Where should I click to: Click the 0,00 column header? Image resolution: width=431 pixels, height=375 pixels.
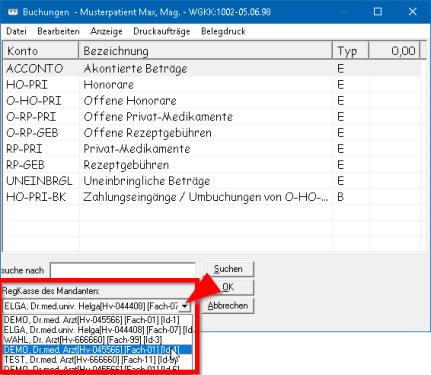(x=394, y=51)
